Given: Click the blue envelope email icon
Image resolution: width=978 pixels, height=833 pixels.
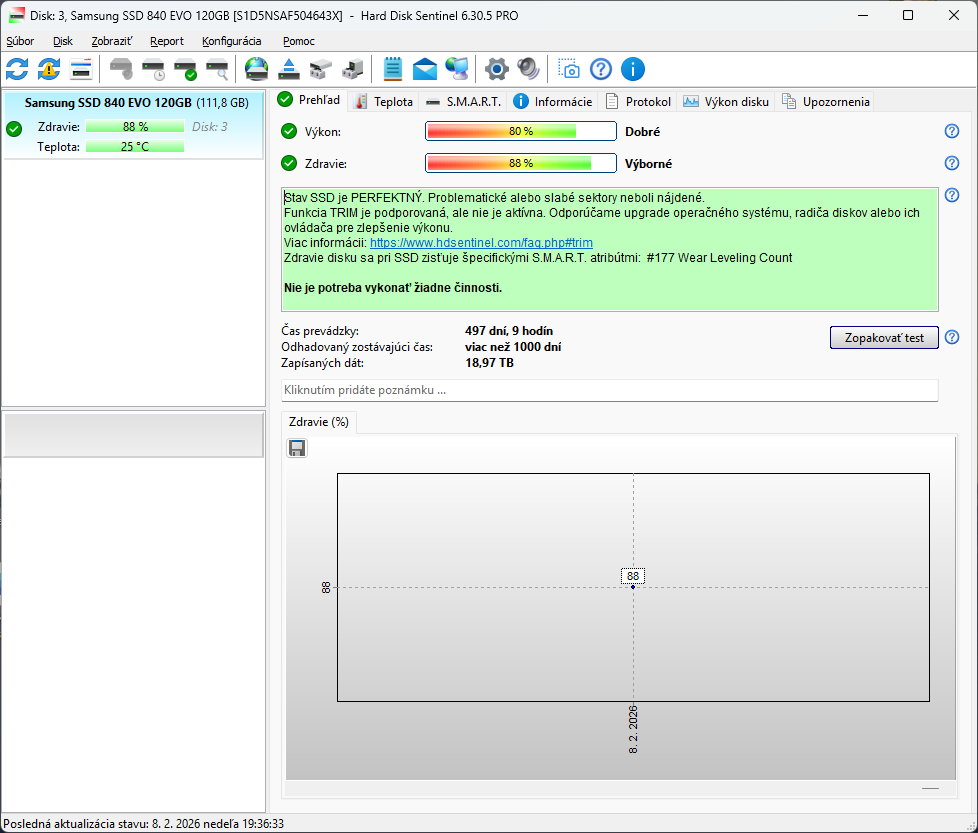Looking at the screenshot, I should coord(425,69).
